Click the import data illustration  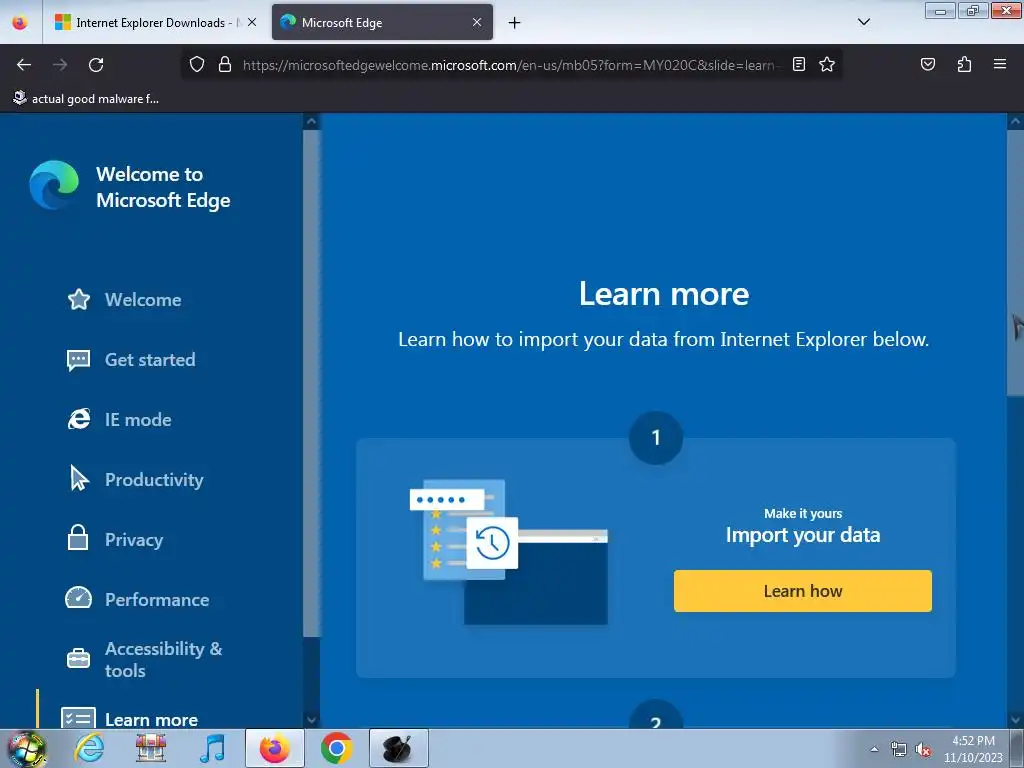click(x=509, y=552)
